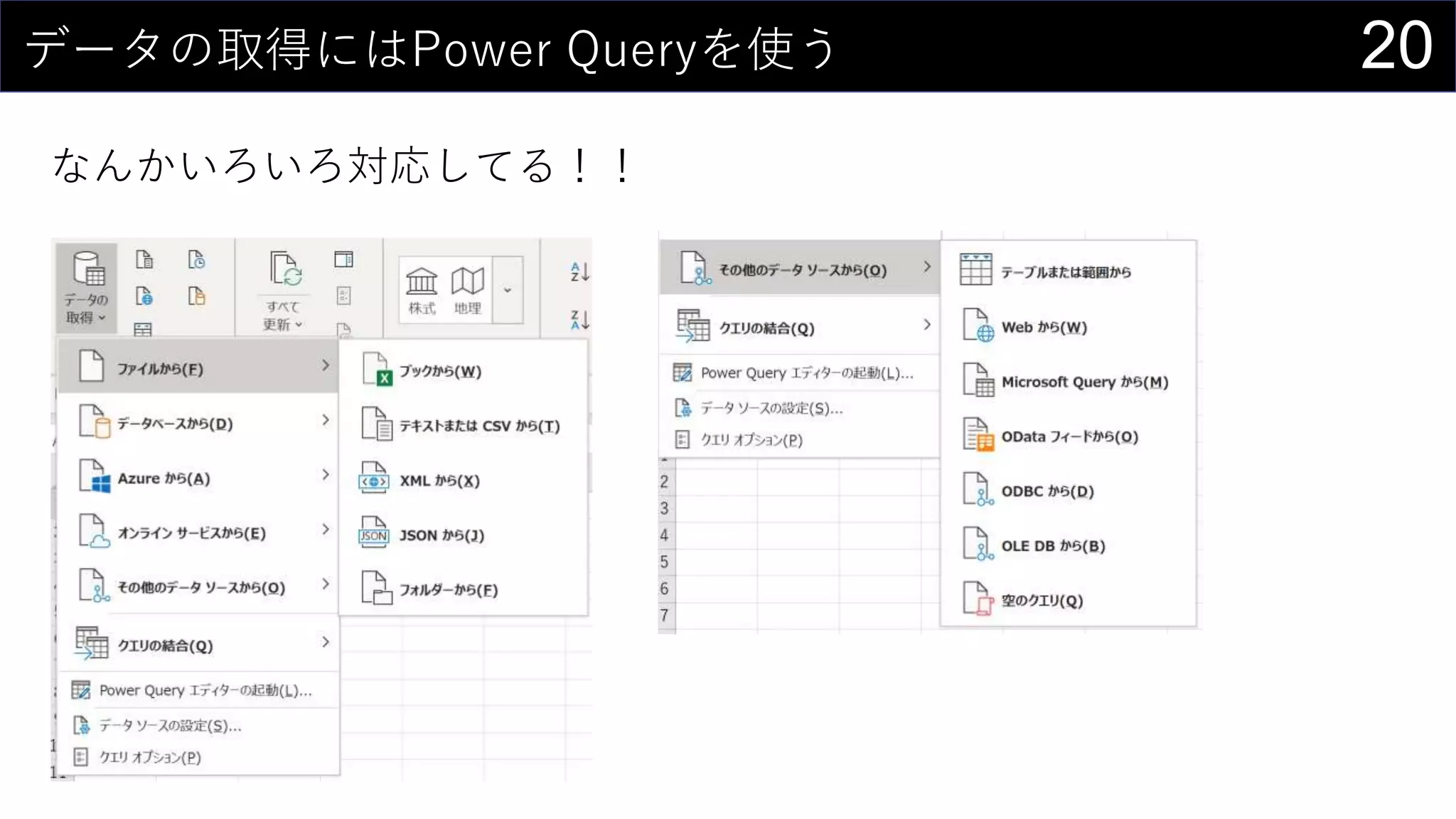The image size is (1456, 819).
Task: Expand chevron of その他のデータ ソースから right menu
Action: 927,267
